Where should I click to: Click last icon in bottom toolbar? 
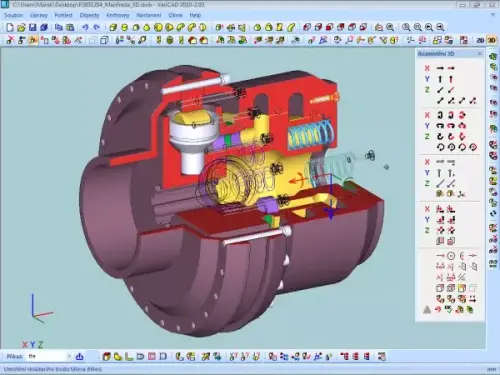[382, 356]
